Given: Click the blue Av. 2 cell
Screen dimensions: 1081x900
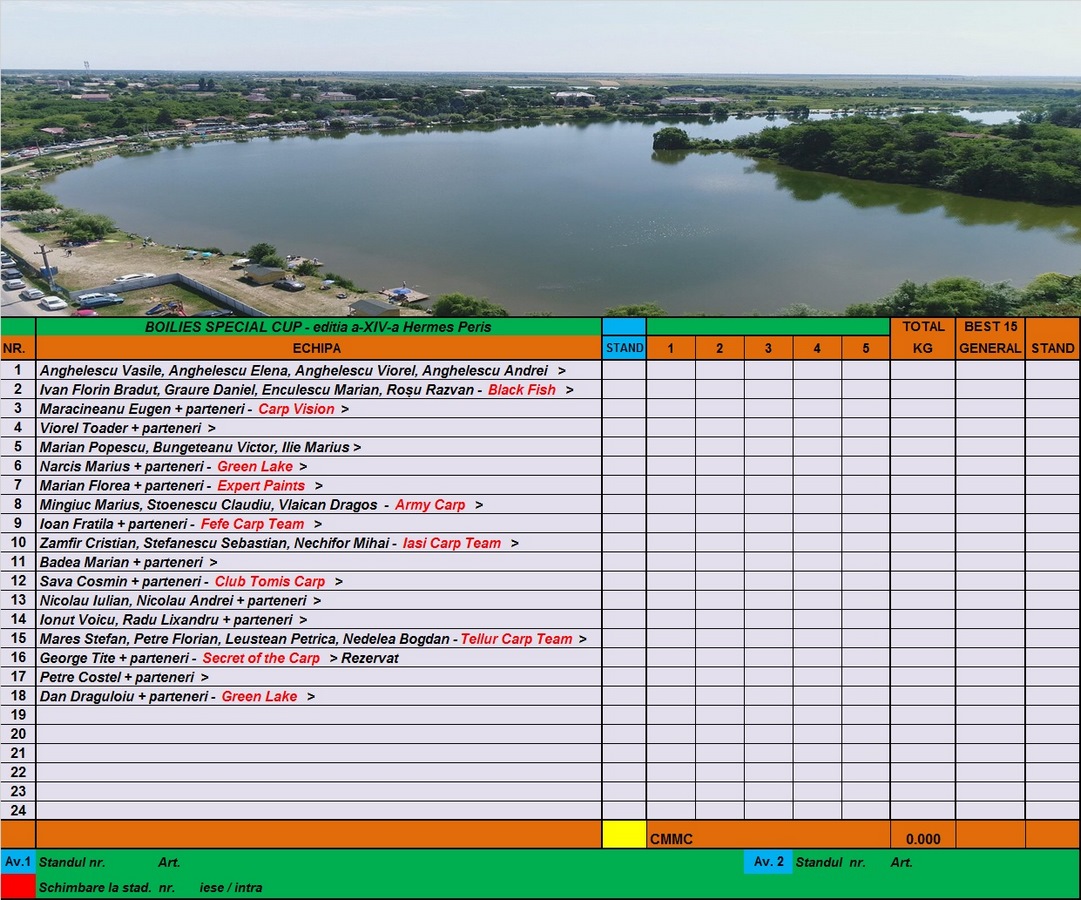Looking at the screenshot, I should click(768, 861).
